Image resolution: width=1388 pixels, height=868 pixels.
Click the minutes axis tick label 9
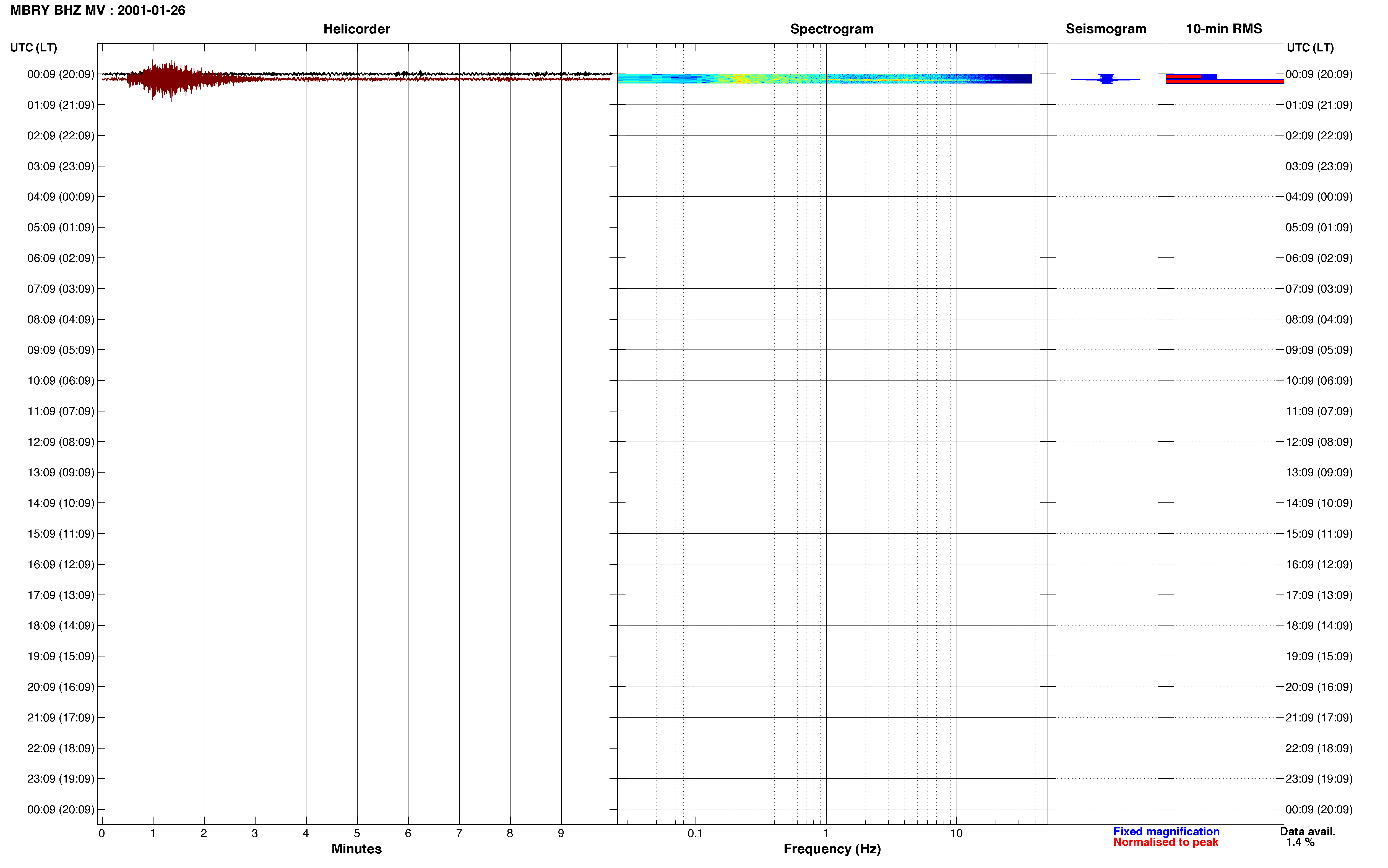point(561,833)
